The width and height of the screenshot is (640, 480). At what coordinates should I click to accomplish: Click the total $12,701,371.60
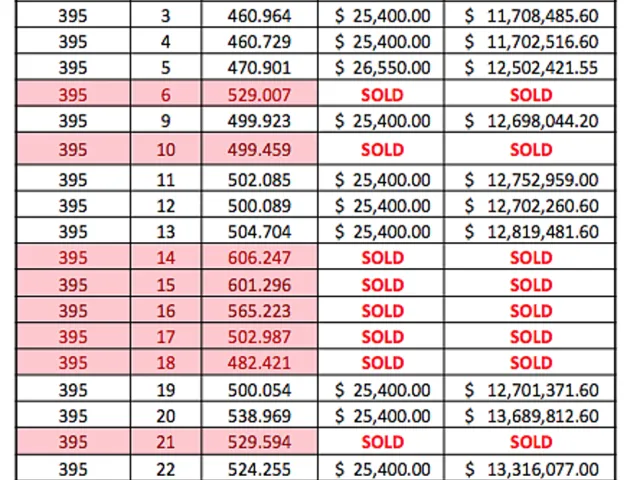(530, 390)
